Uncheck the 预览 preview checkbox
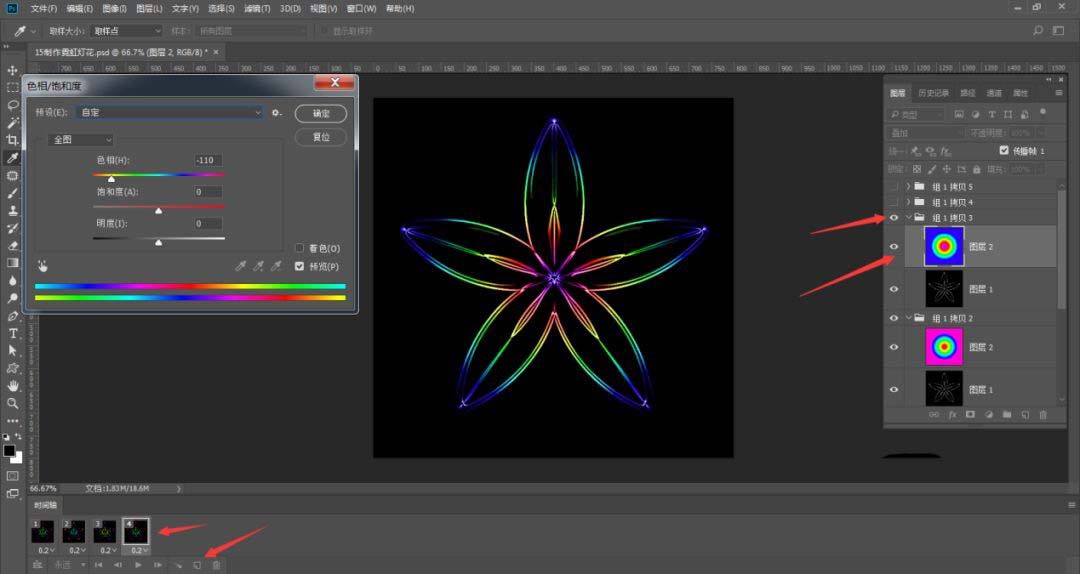The width and height of the screenshot is (1080, 574). click(x=300, y=266)
